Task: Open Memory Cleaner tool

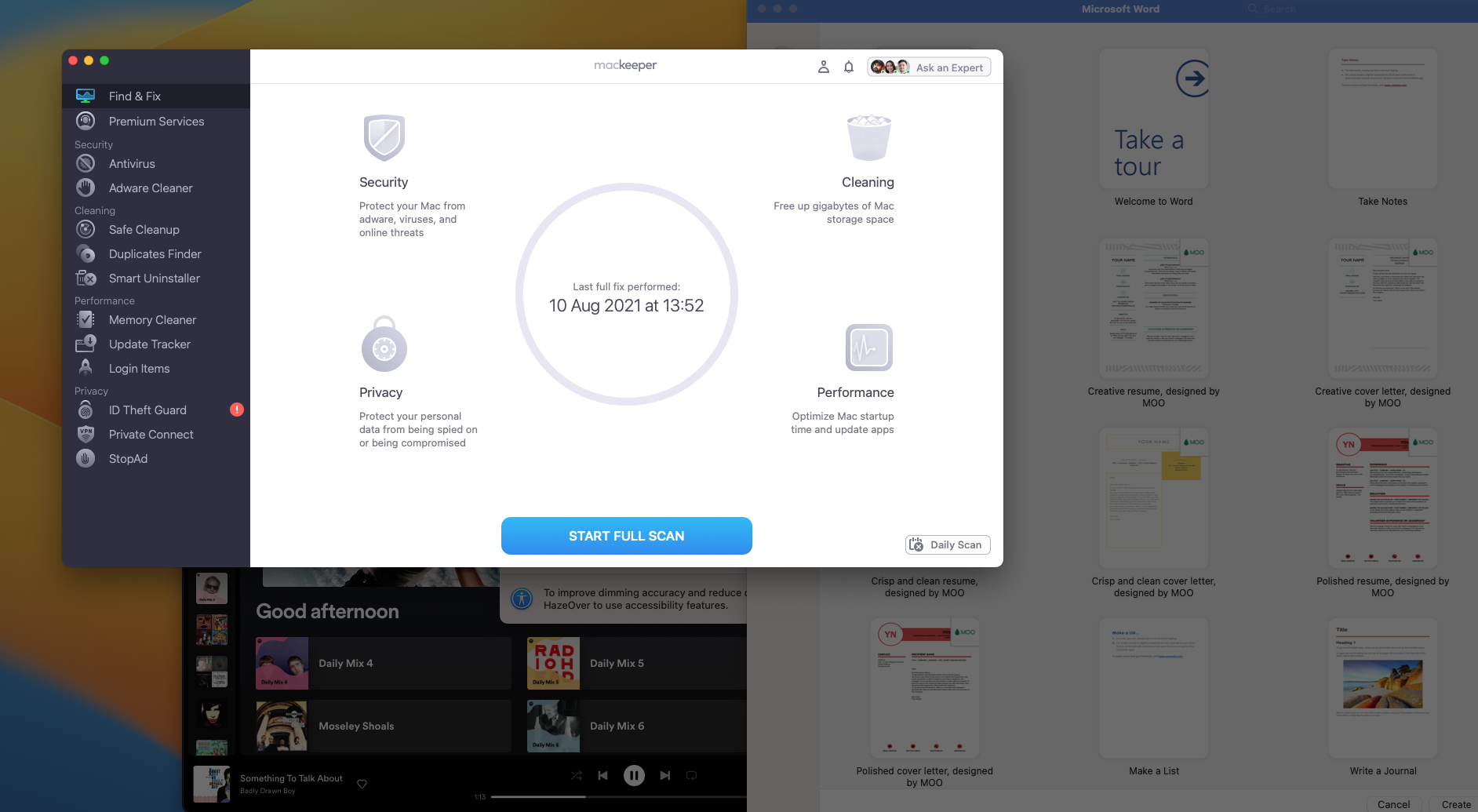Action: pos(155,319)
